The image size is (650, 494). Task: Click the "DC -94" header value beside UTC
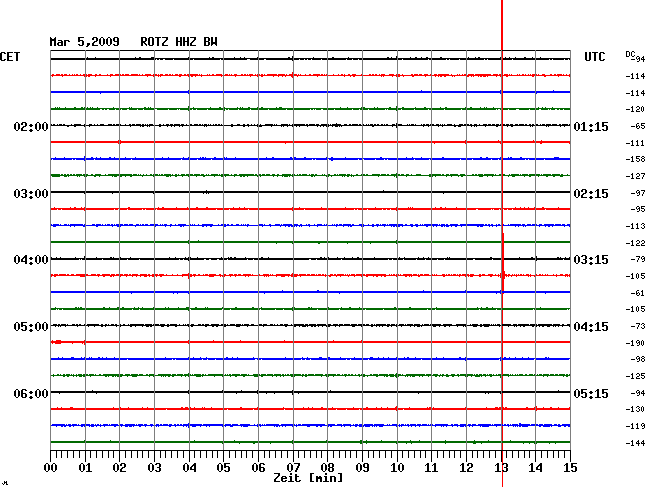click(635, 56)
